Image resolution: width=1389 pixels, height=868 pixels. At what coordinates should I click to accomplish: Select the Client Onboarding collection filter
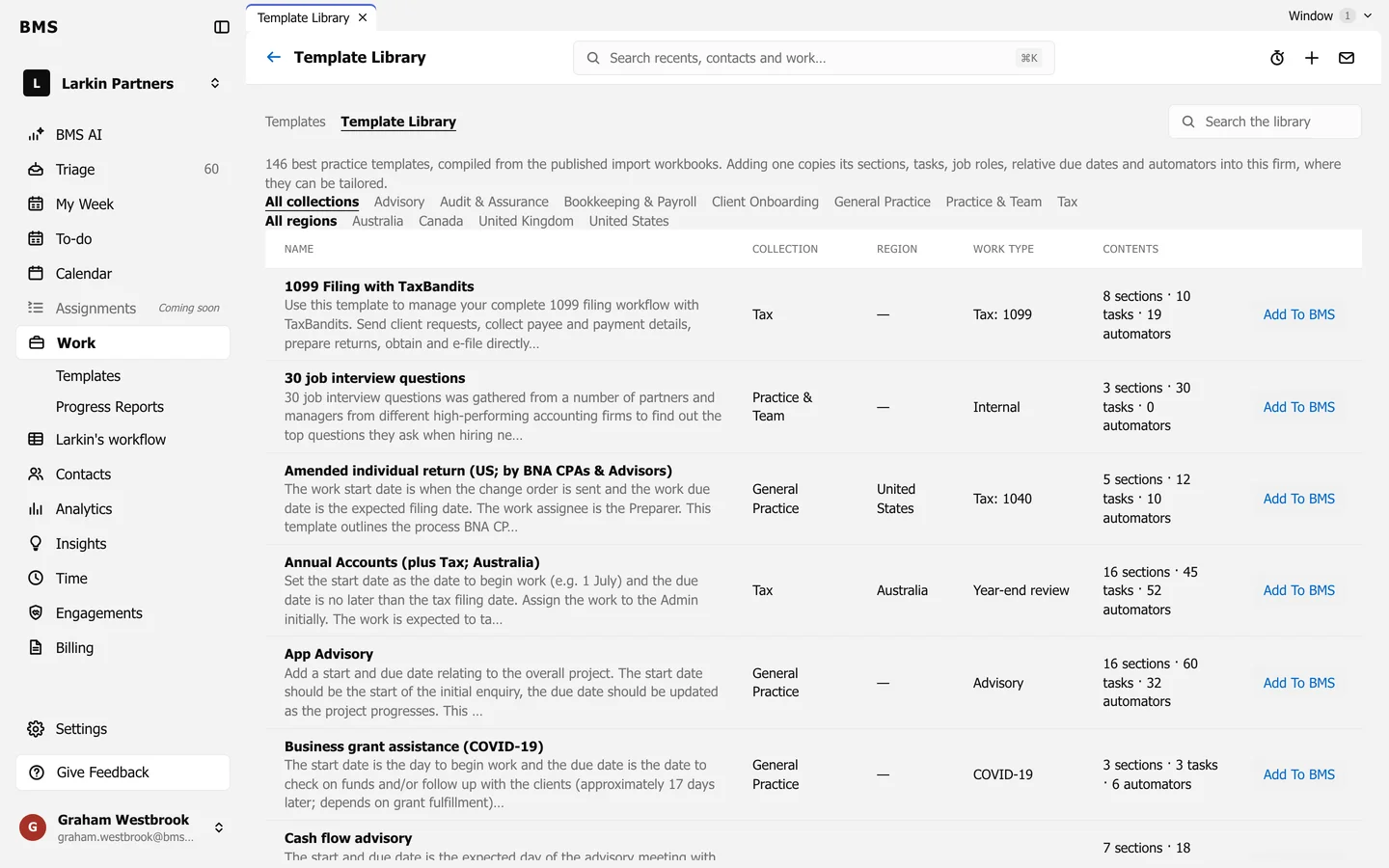765,202
